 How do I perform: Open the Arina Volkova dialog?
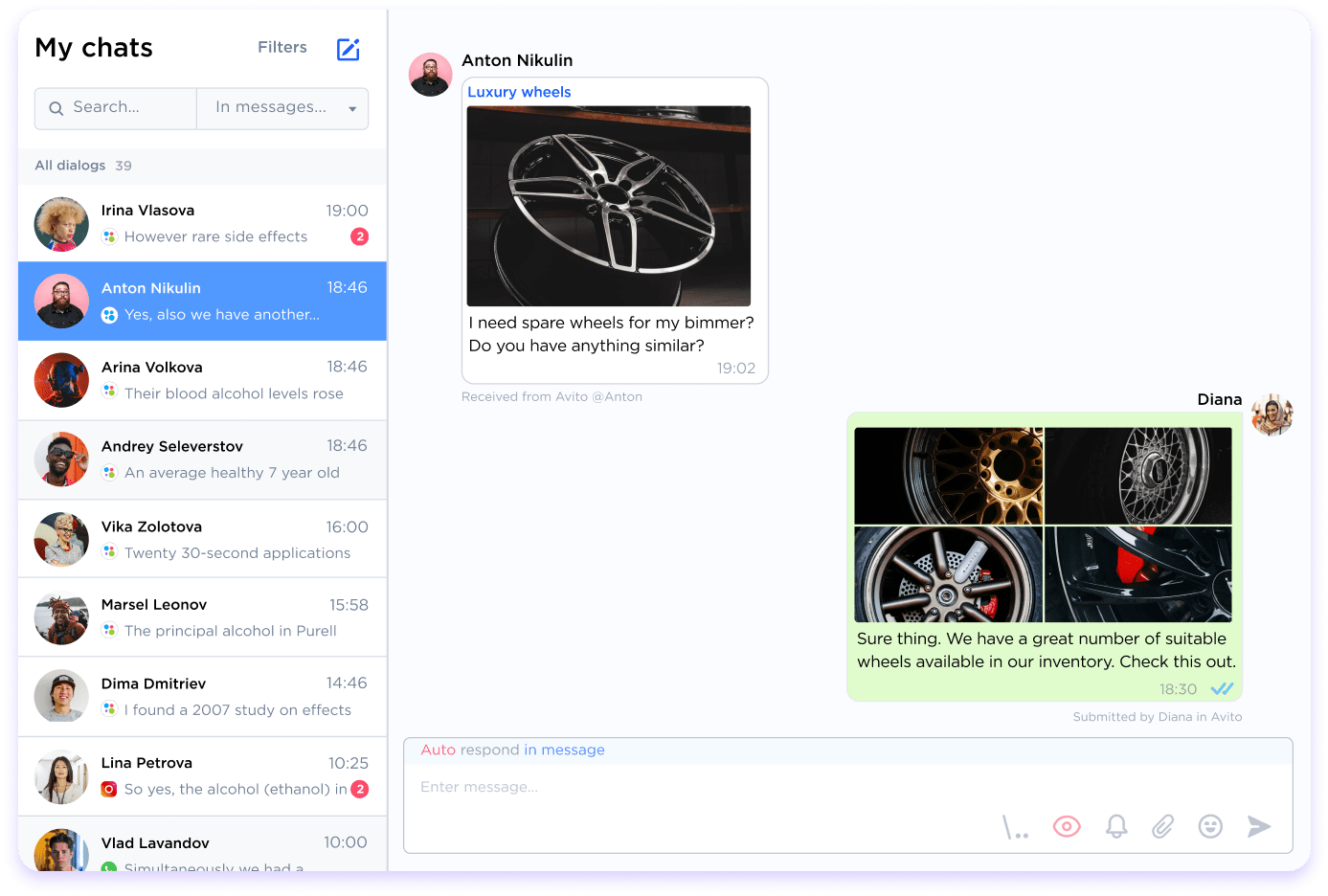tap(202, 380)
